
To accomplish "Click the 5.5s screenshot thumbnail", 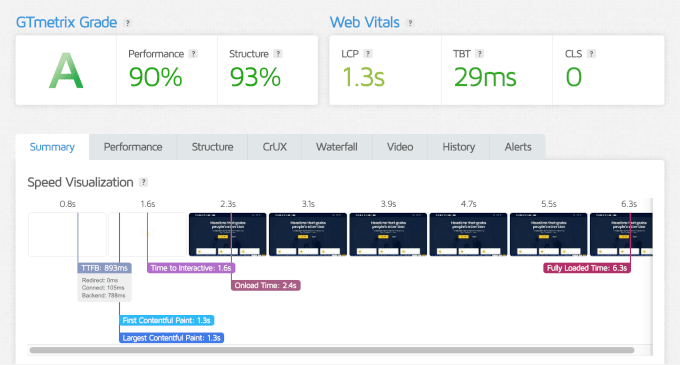I will [x=549, y=235].
